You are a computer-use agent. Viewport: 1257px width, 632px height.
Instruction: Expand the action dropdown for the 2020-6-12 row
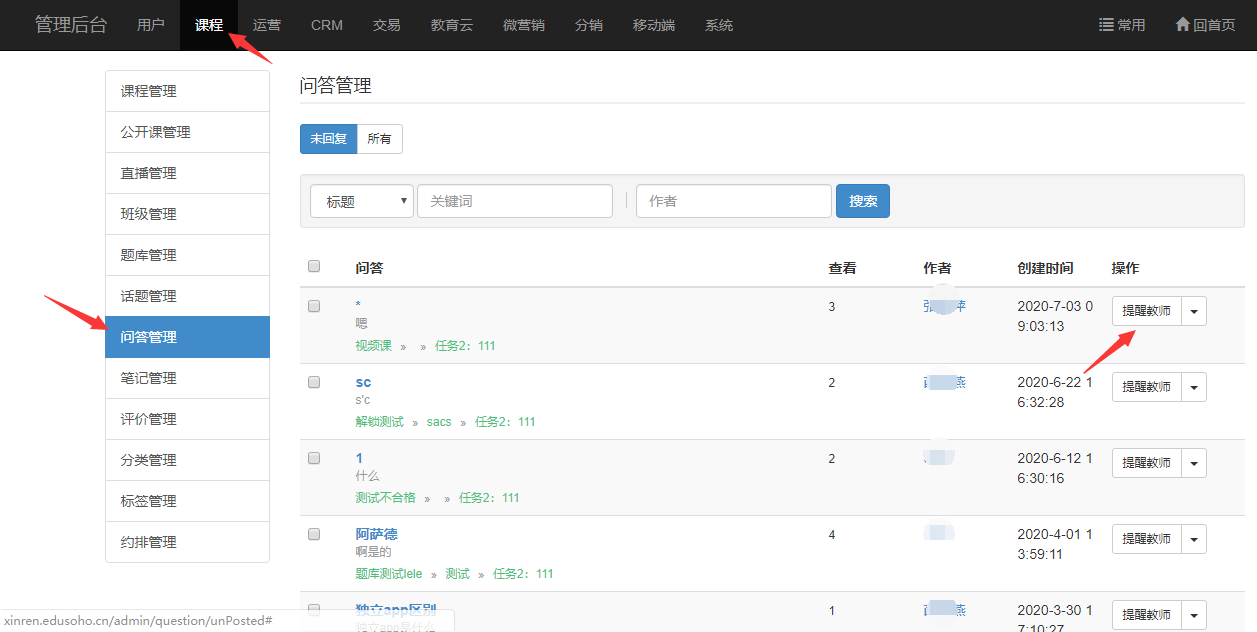(x=1194, y=463)
